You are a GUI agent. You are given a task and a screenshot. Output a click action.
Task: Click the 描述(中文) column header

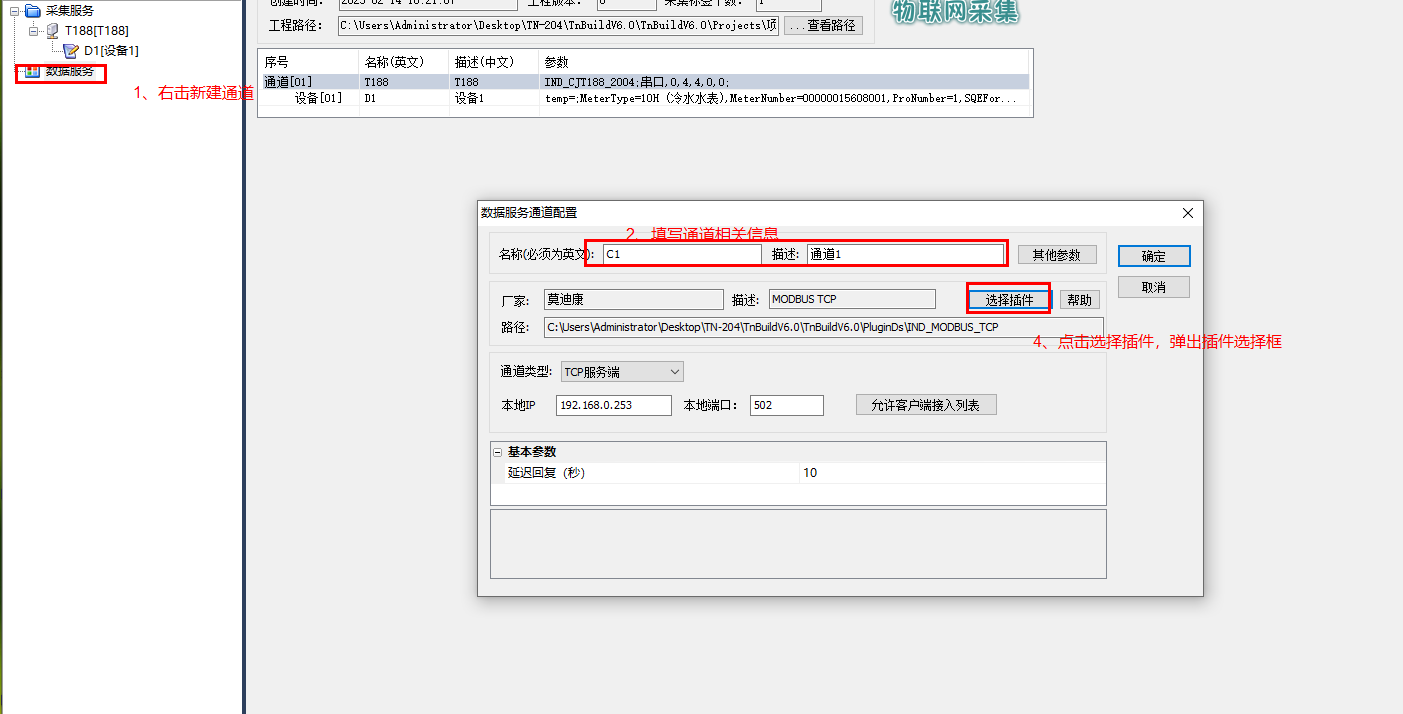(x=493, y=62)
